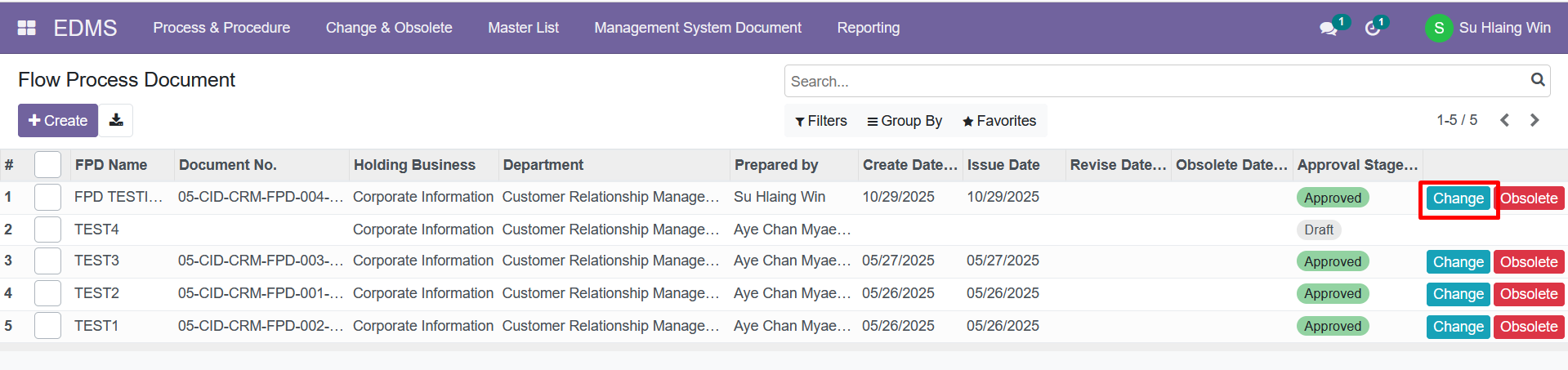This screenshot has height=370, width=1568.
Task: Click the EDMS app title
Action: 85,28
